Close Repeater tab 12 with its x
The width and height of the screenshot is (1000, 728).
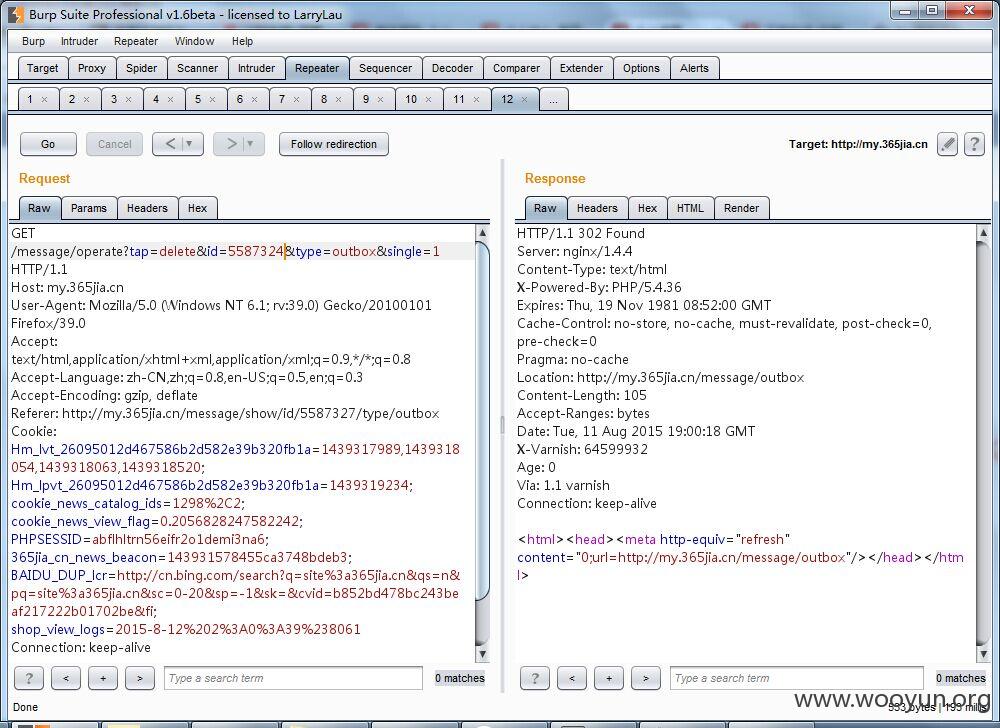(524, 99)
